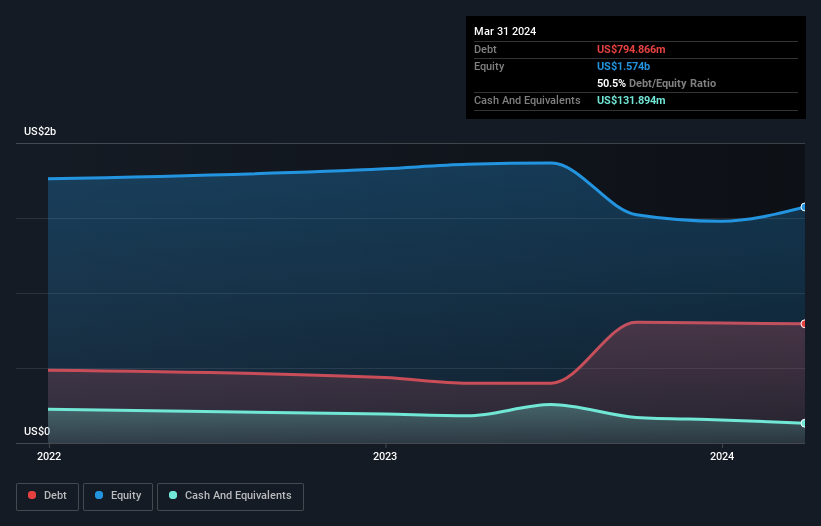This screenshot has height=526, width=821.
Task: Click the Mar 31 2024 tooltip date
Action: 505,31
